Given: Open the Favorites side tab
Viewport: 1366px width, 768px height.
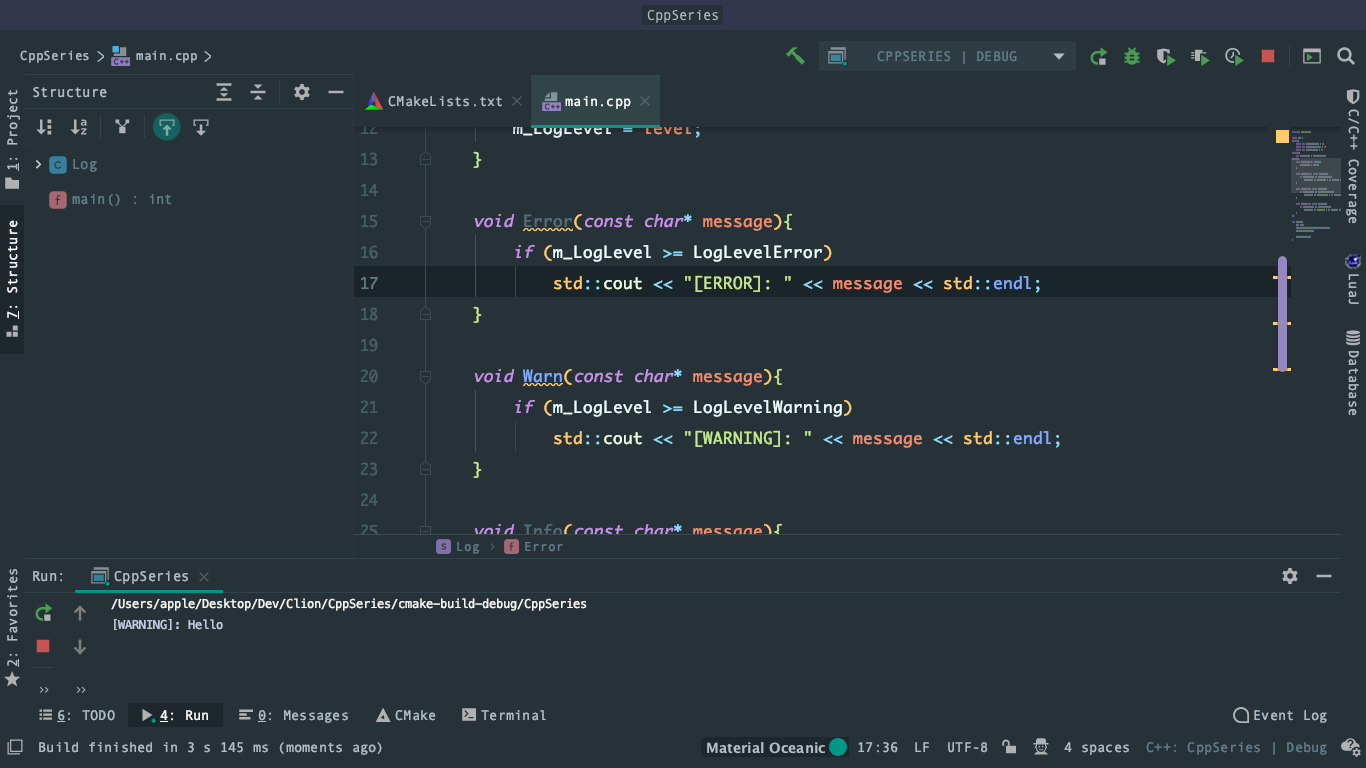Looking at the screenshot, I should click(12, 628).
